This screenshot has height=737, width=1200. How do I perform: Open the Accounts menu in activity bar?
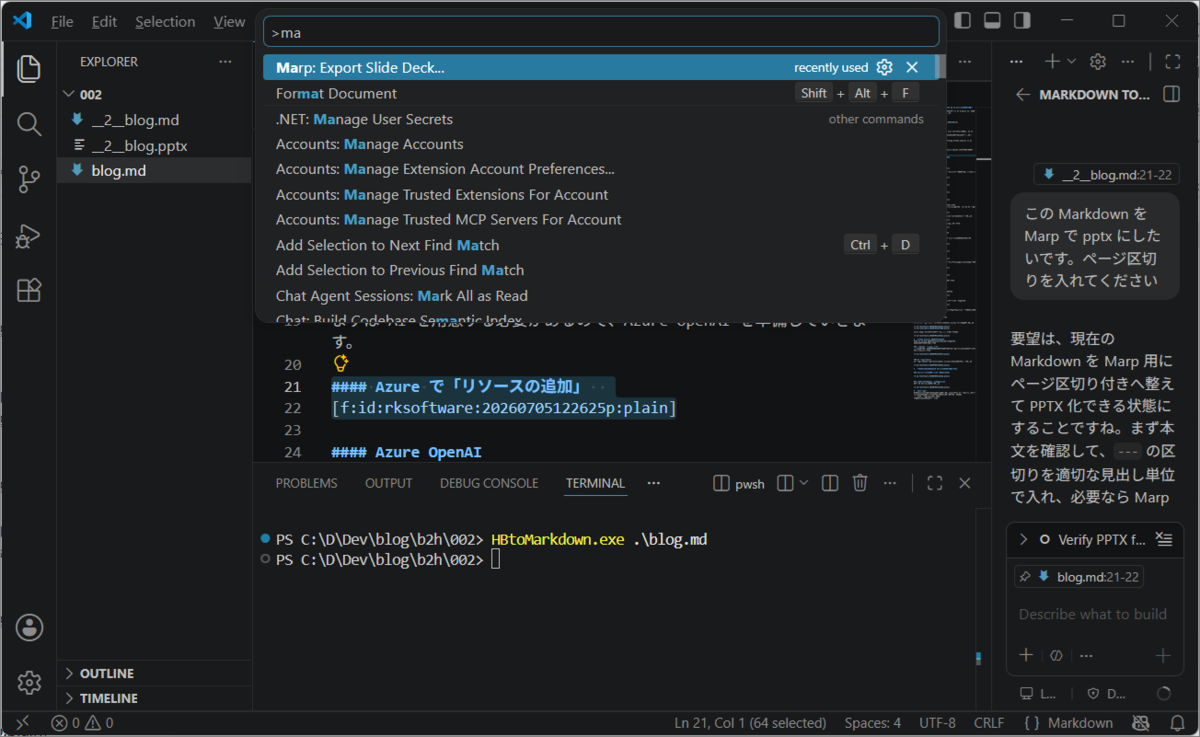click(x=29, y=628)
